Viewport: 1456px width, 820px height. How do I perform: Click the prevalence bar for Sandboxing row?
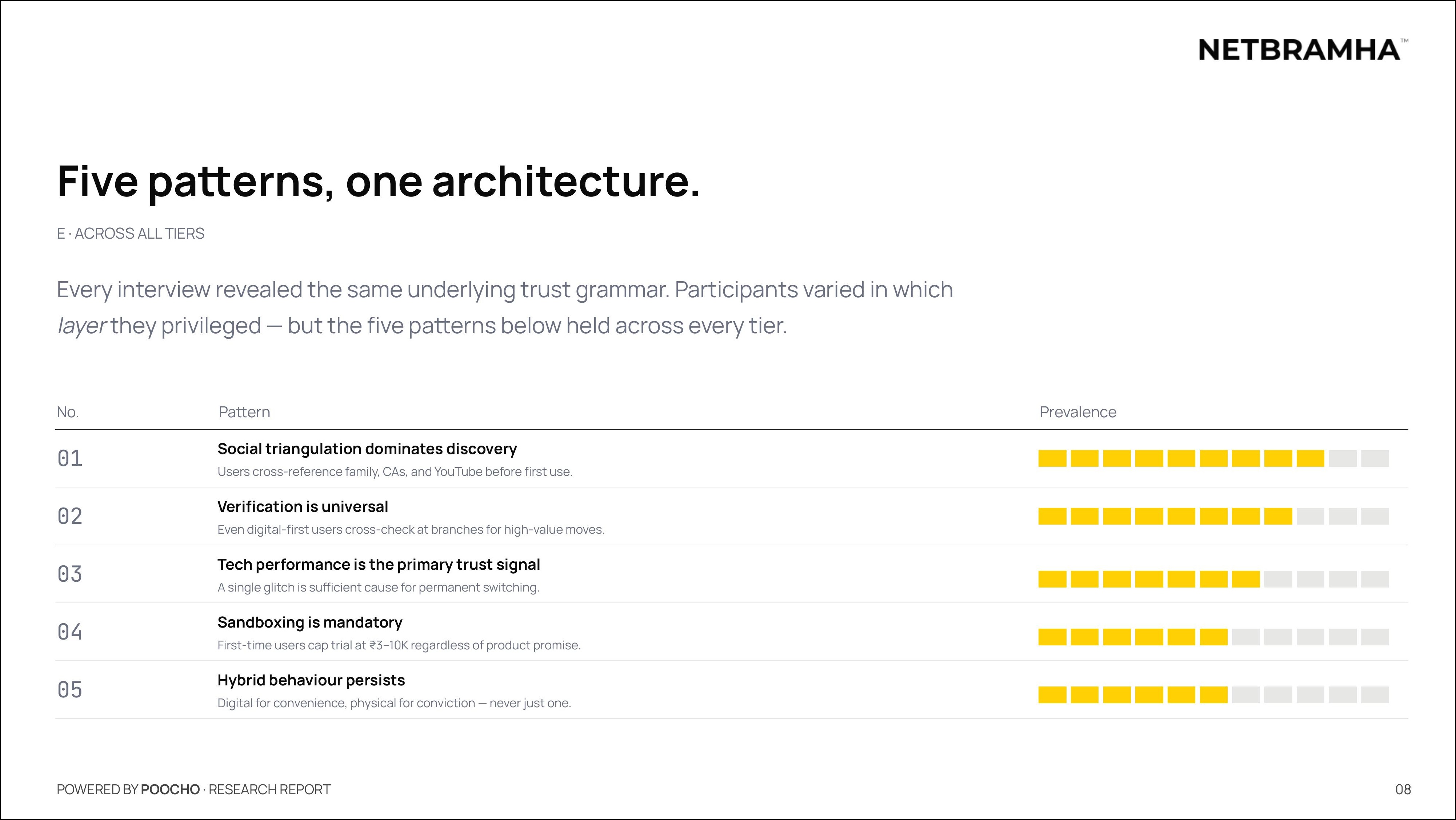click(1213, 637)
